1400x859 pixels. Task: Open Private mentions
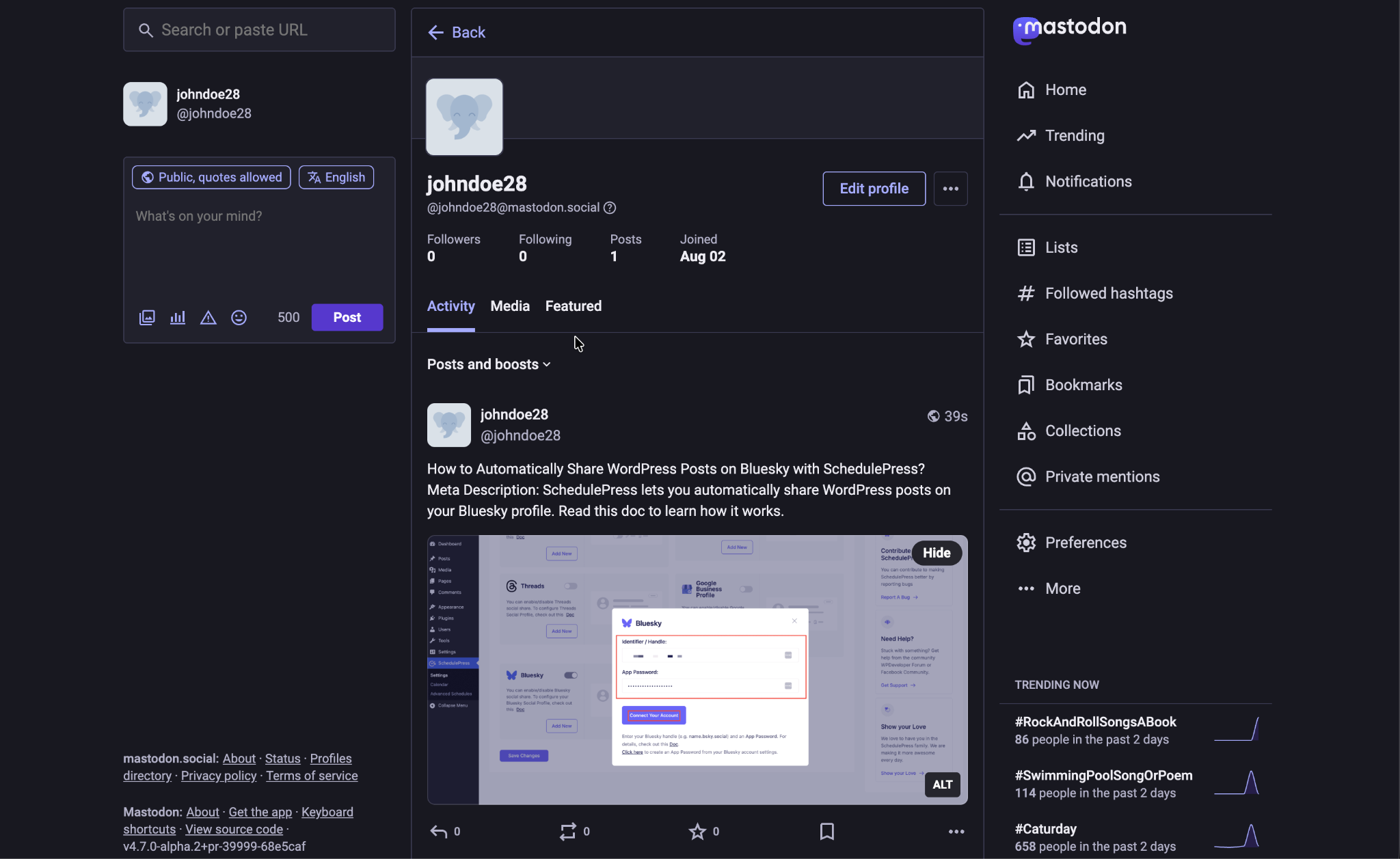click(x=1088, y=477)
